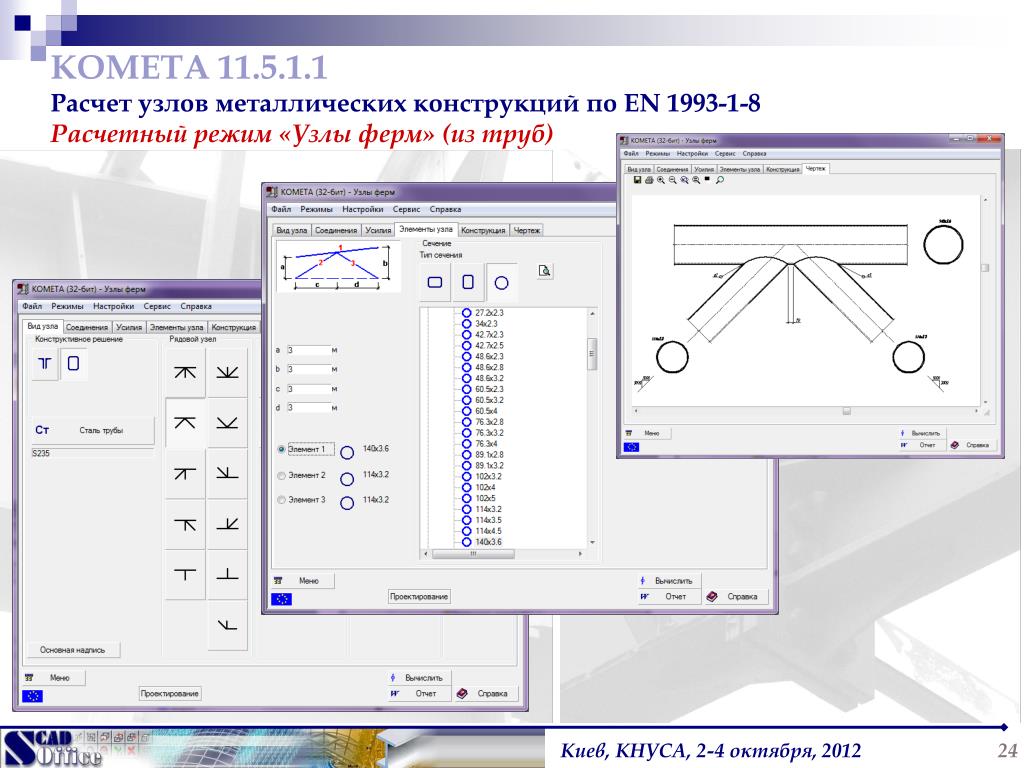This screenshot has height=768, width=1024.
Task: Click the input field for dimension a
Action: pos(308,351)
